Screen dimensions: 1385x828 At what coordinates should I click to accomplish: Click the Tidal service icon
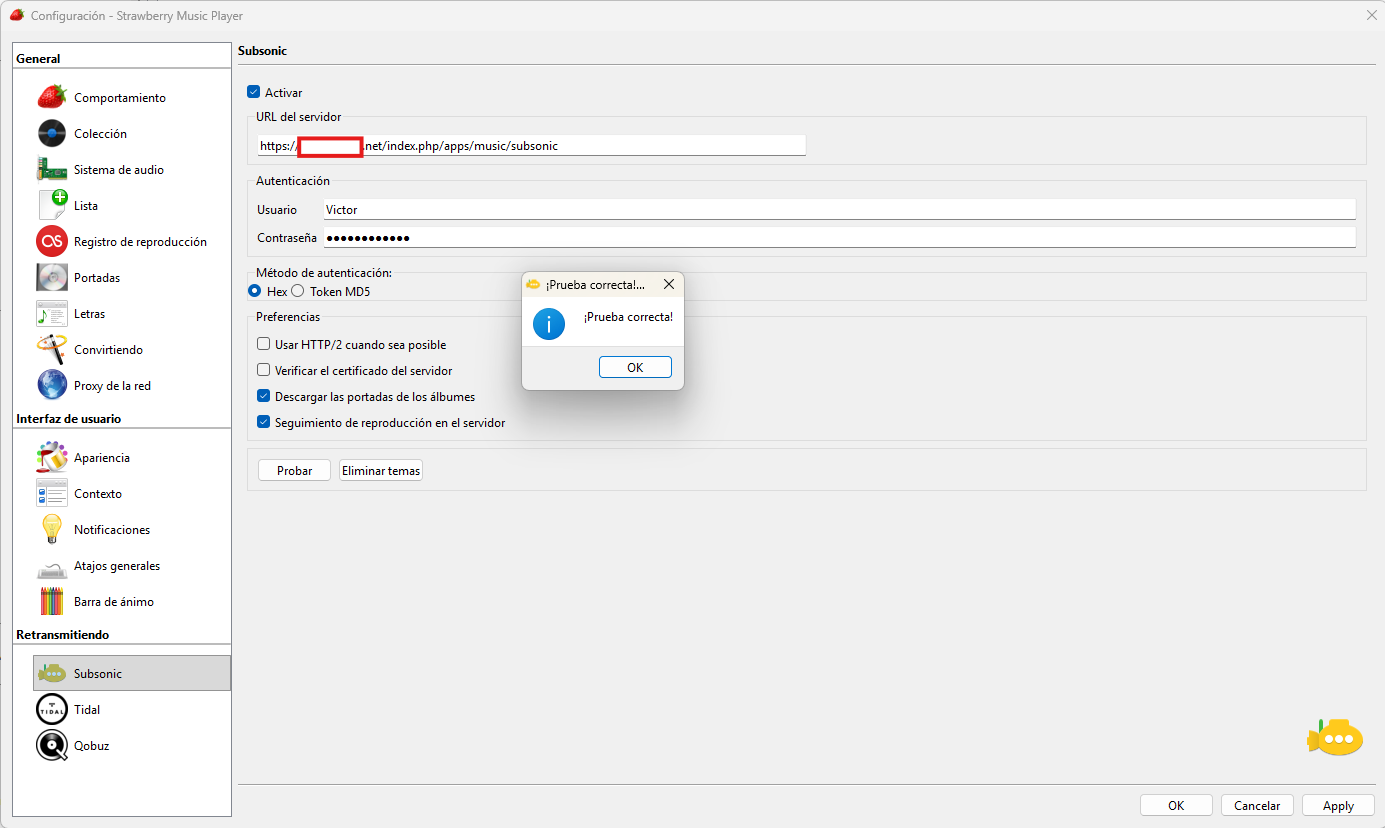52,710
